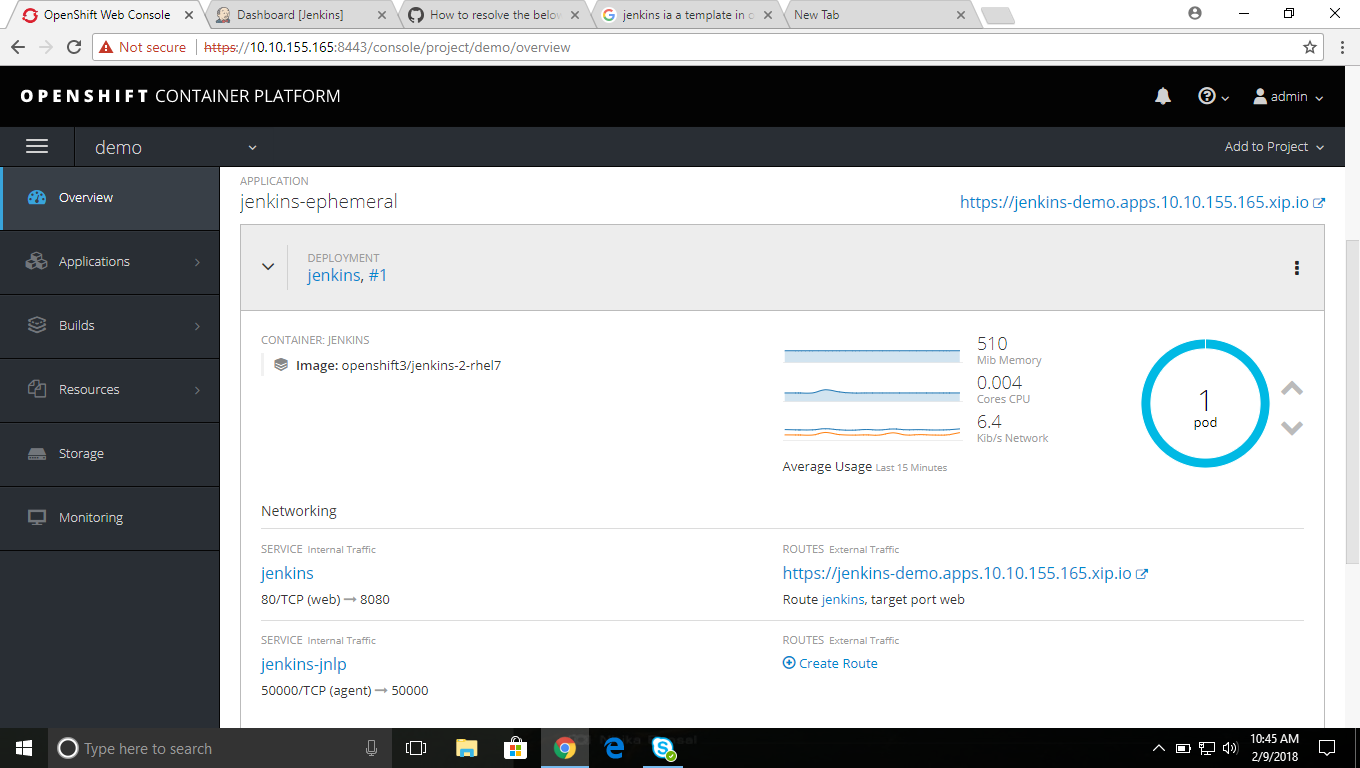
Task: Select Monitoring in the sidebar
Action: click(x=90, y=517)
